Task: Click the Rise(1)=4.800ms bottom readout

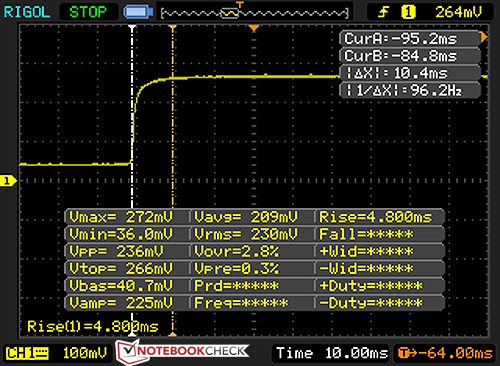Action: 93,327
